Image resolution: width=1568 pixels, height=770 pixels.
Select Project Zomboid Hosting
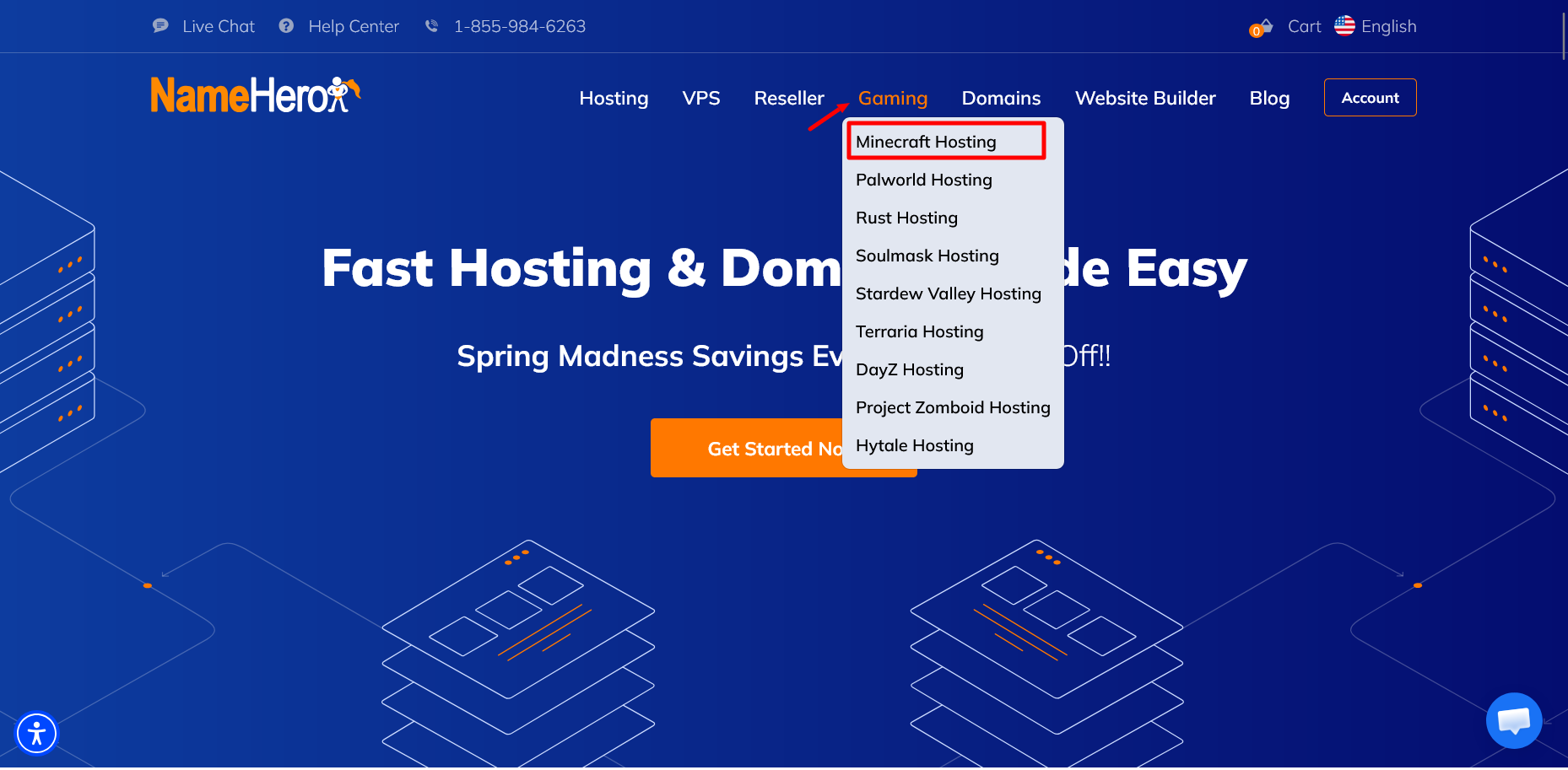[x=953, y=407]
